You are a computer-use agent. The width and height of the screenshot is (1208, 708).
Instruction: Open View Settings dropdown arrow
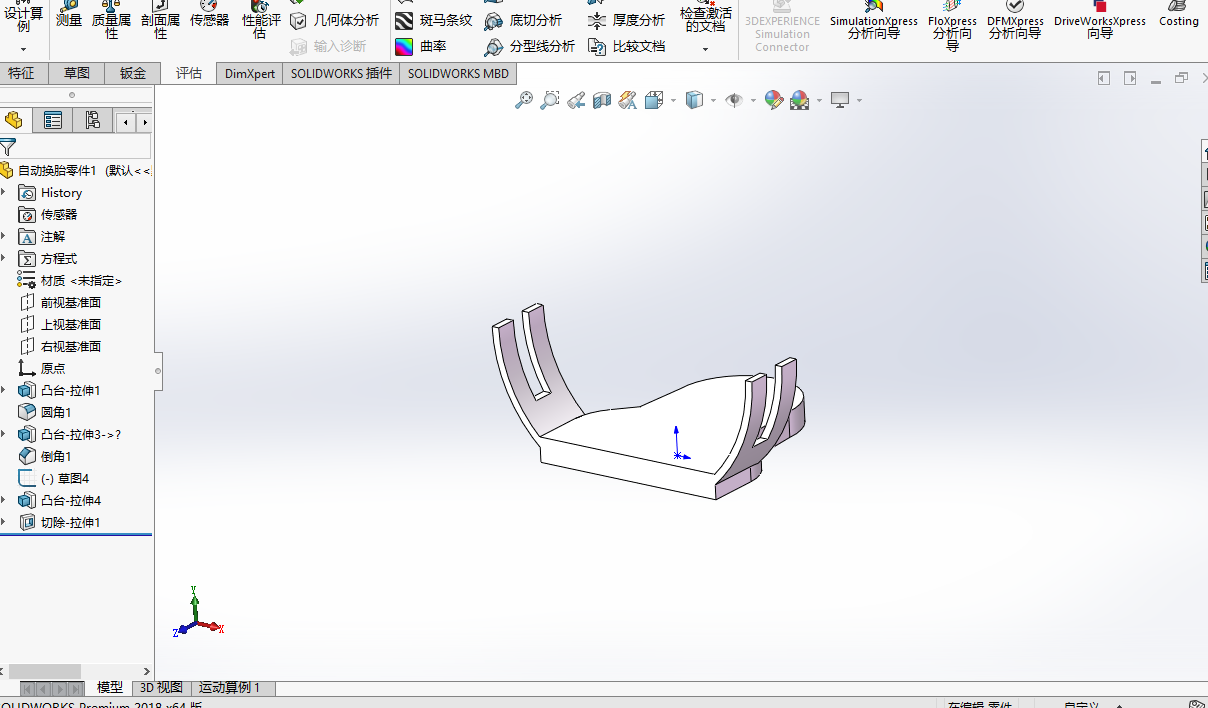[x=859, y=100]
